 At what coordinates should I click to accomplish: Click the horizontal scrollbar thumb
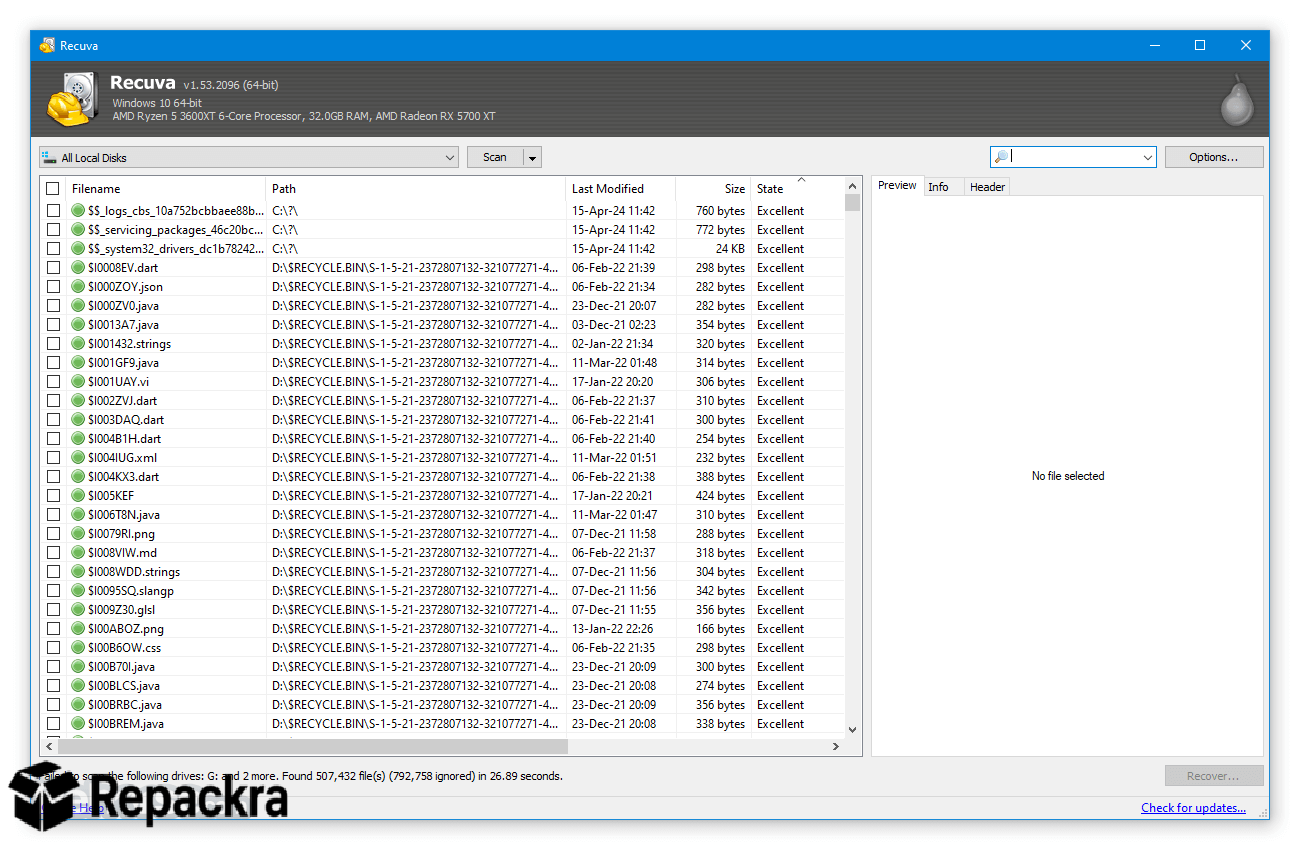[313, 747]
